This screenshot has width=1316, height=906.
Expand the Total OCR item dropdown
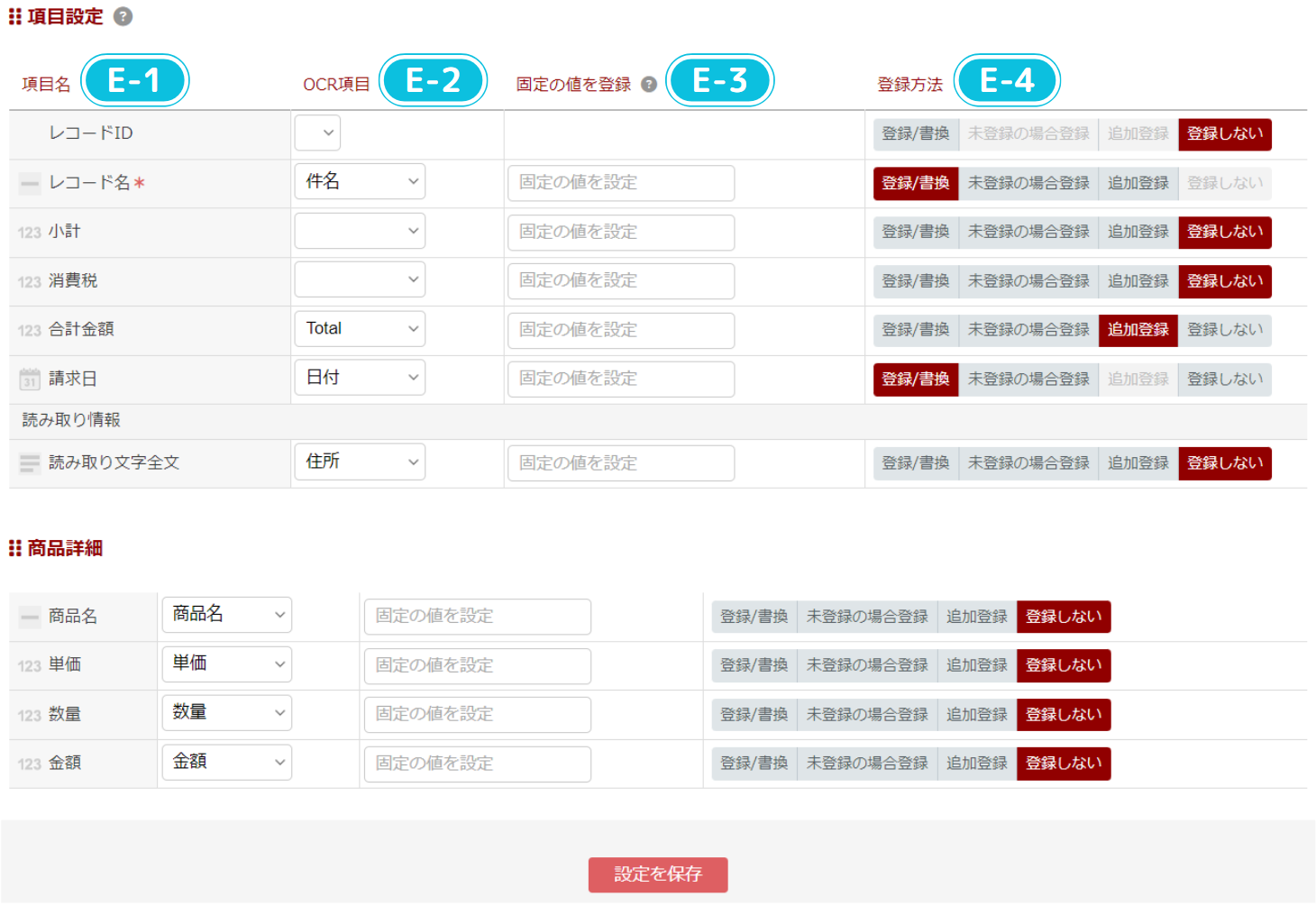pos(360,329)
